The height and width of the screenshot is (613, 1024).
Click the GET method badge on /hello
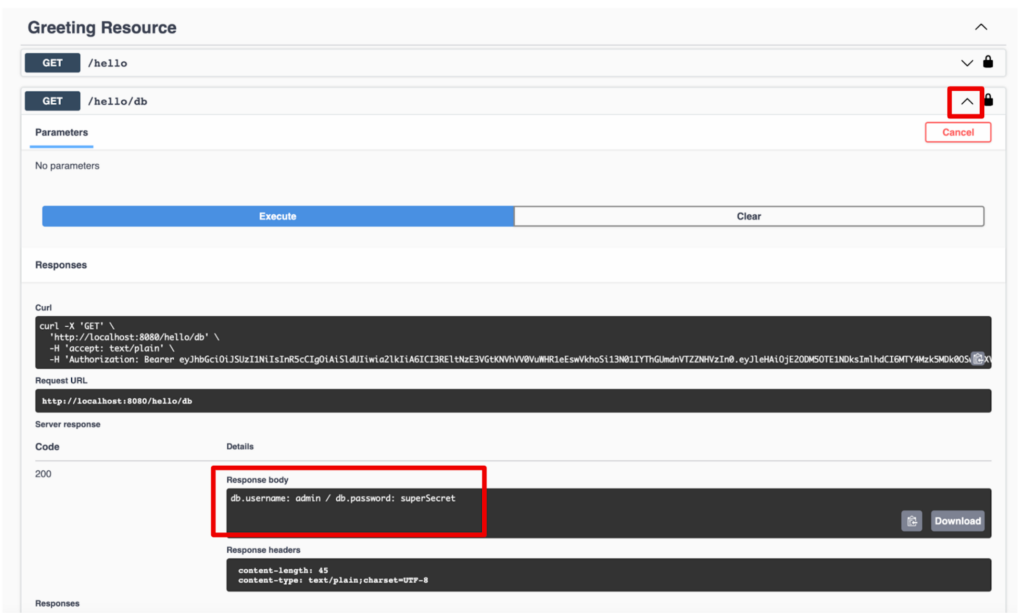51,62
